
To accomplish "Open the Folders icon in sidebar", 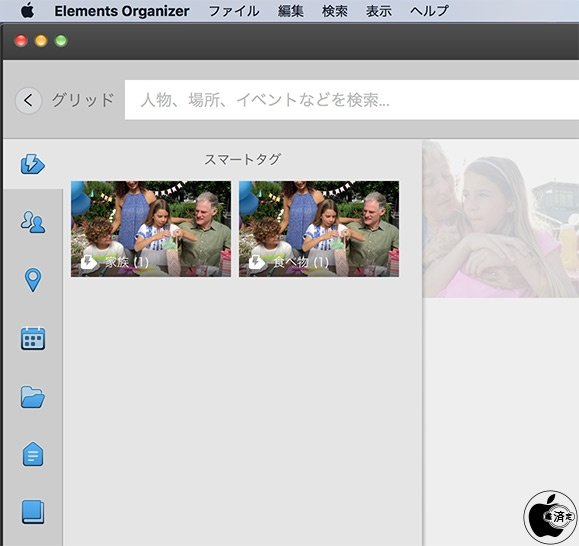I will [33, 397].
